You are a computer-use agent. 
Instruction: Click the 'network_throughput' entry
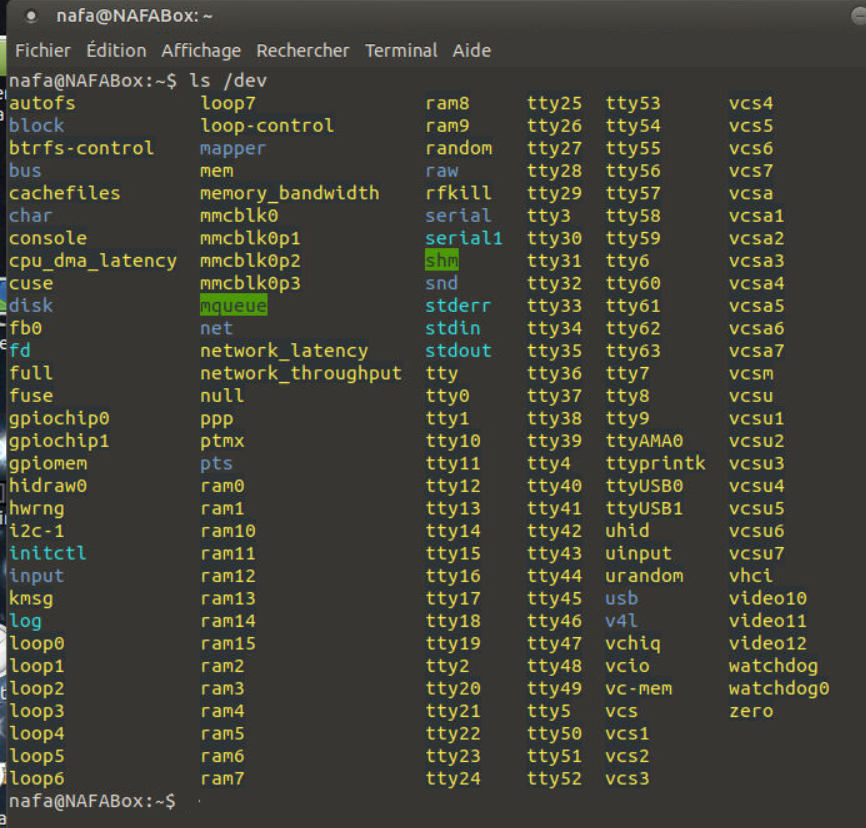pos(301,373)
